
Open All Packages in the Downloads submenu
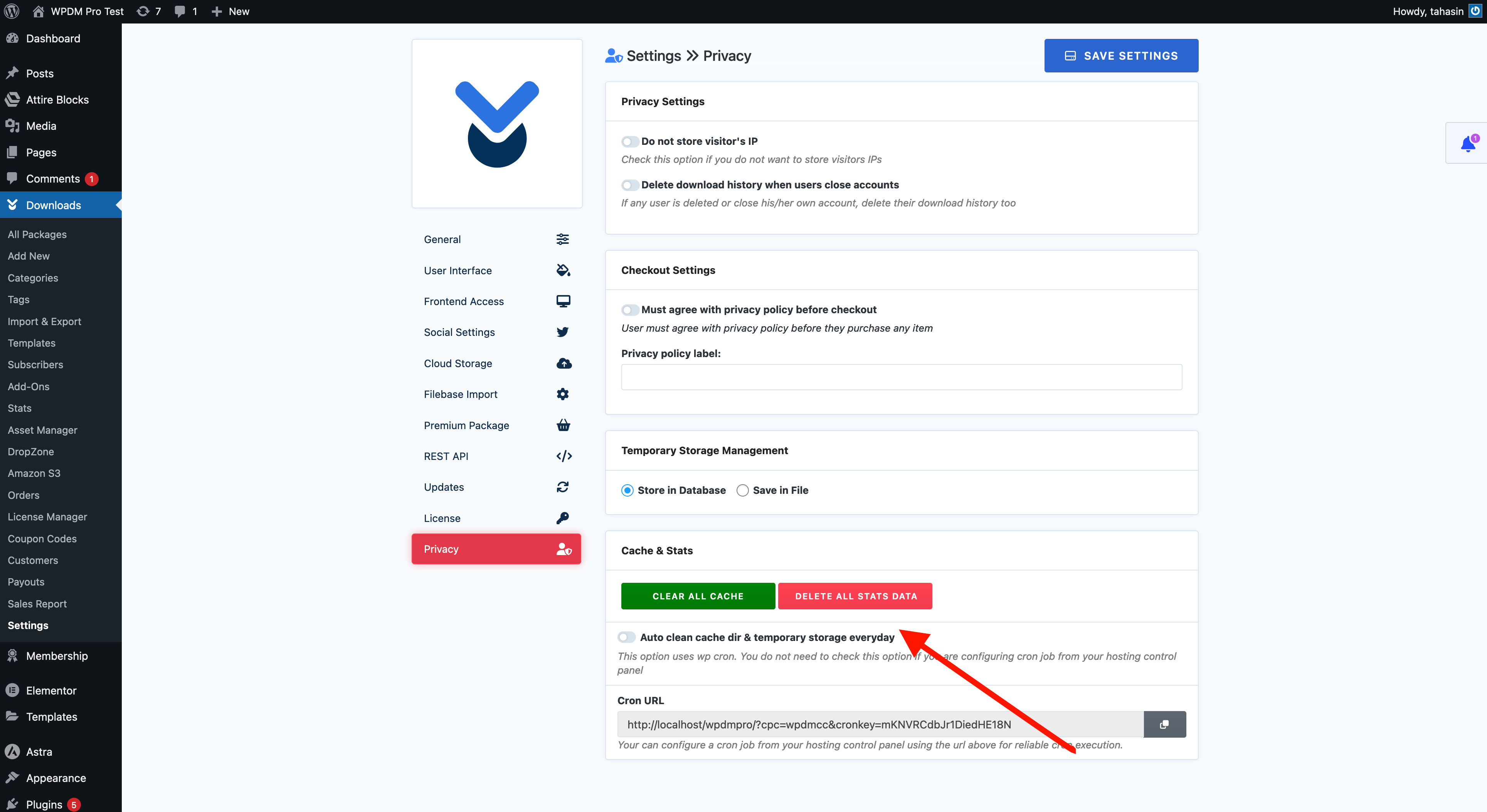pos(37,234)
